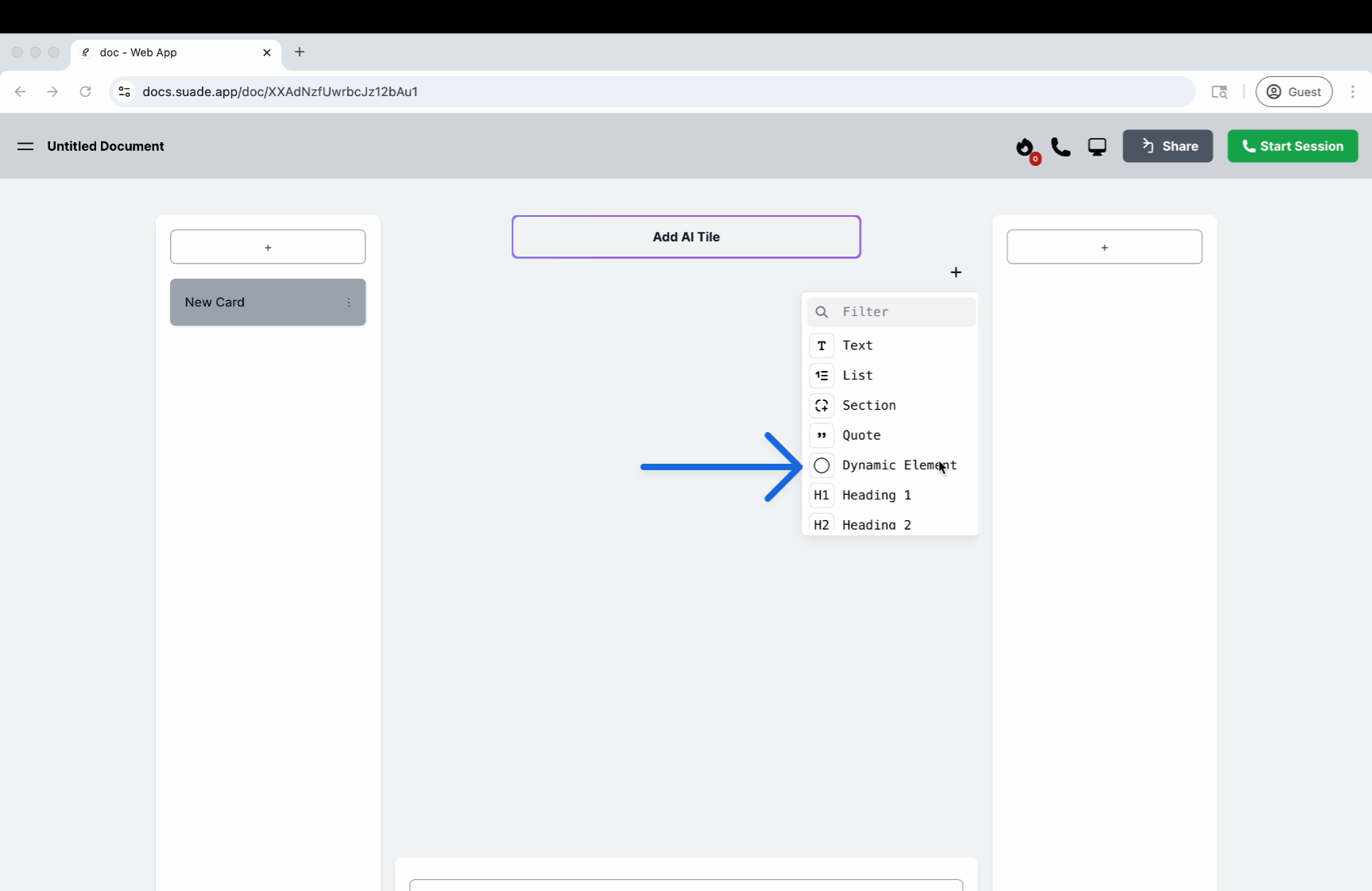Viewport: 1372px width, 891px height.
Task: Click the Share button
Action: (x=1168, y=146)
